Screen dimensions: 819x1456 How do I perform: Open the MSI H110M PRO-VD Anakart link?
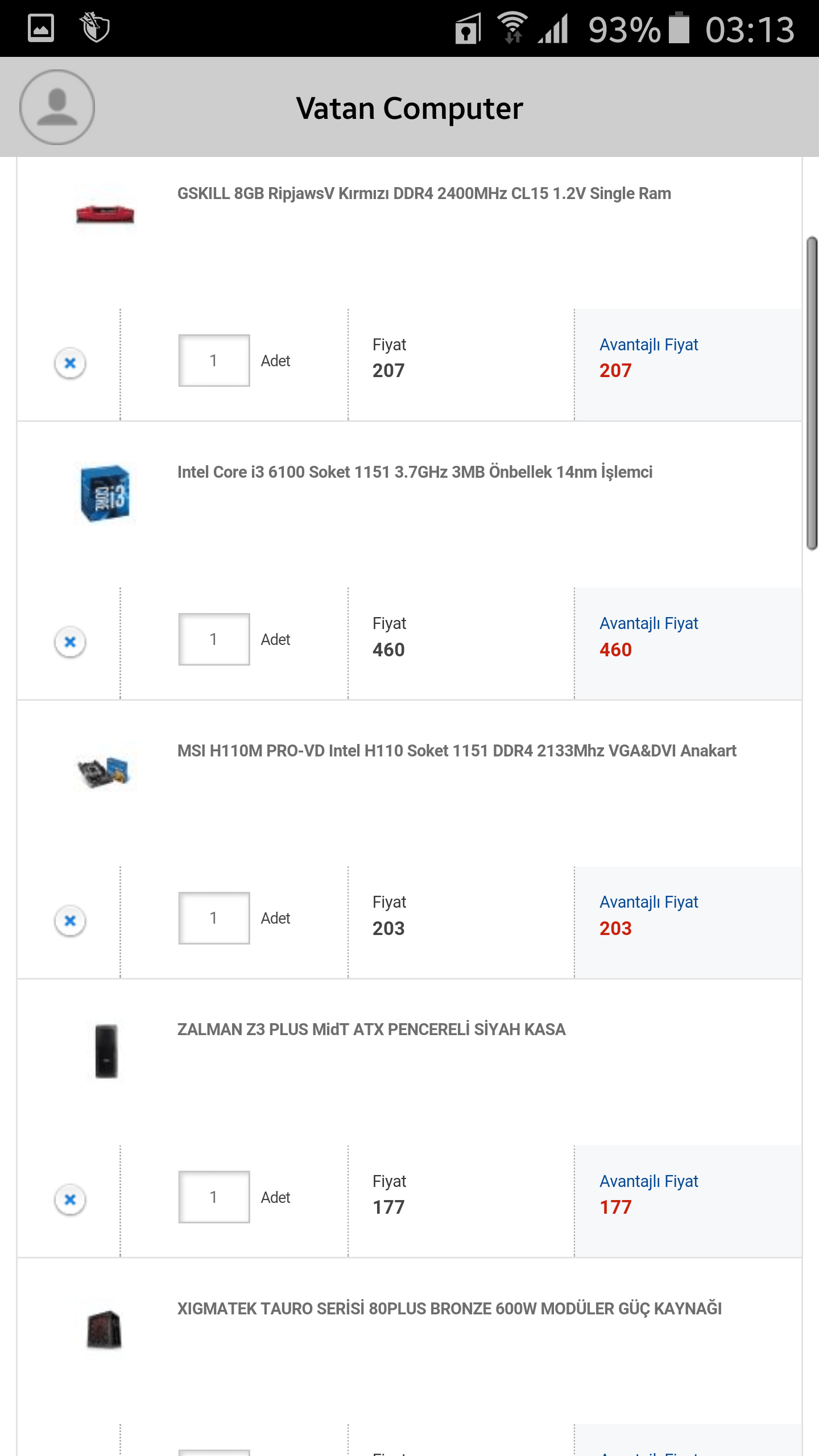(456, 751)
